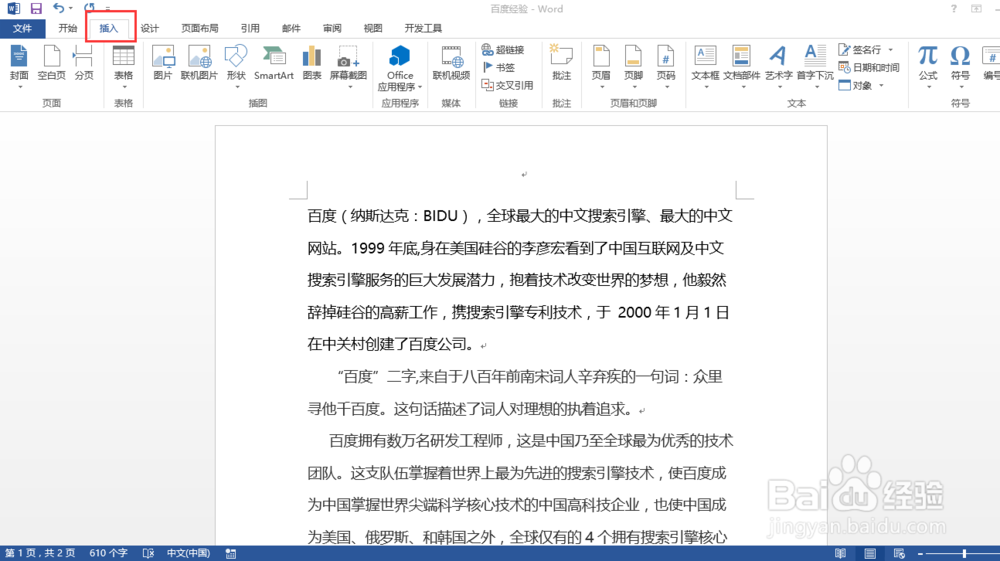This screenshot has height=561, width=1000.
Task: Expand Header (页眉) dropdown arrow
Action: coord(601,87)
